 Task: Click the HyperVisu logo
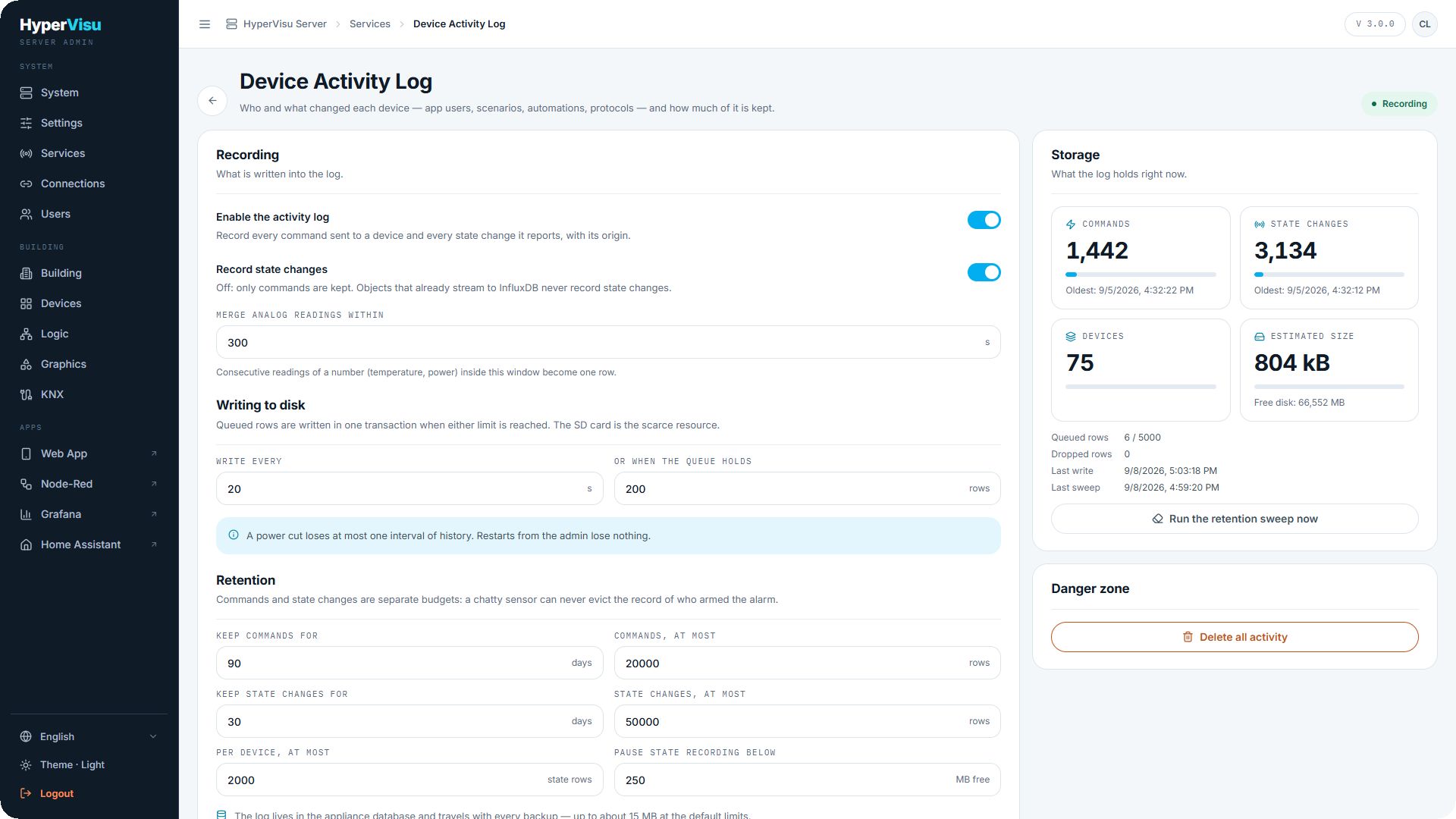click(61, 25)
